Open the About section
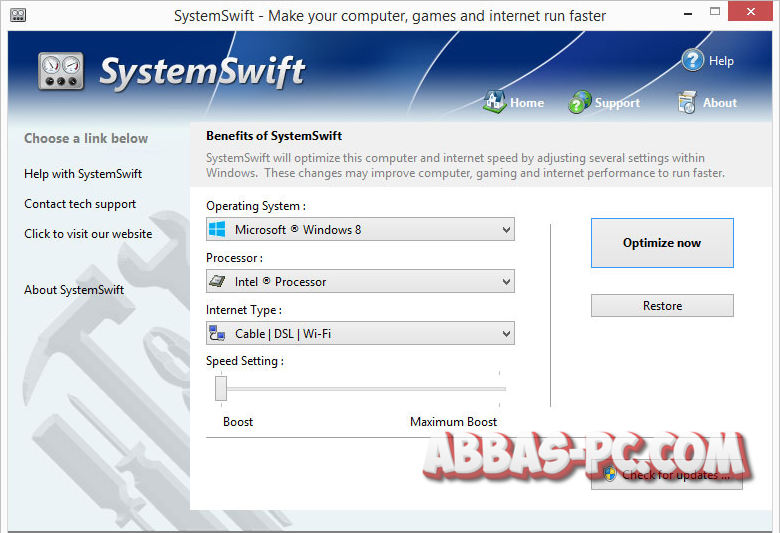This screenshot has height=533, width=780. pyautogui.click(x=719, y=103)
